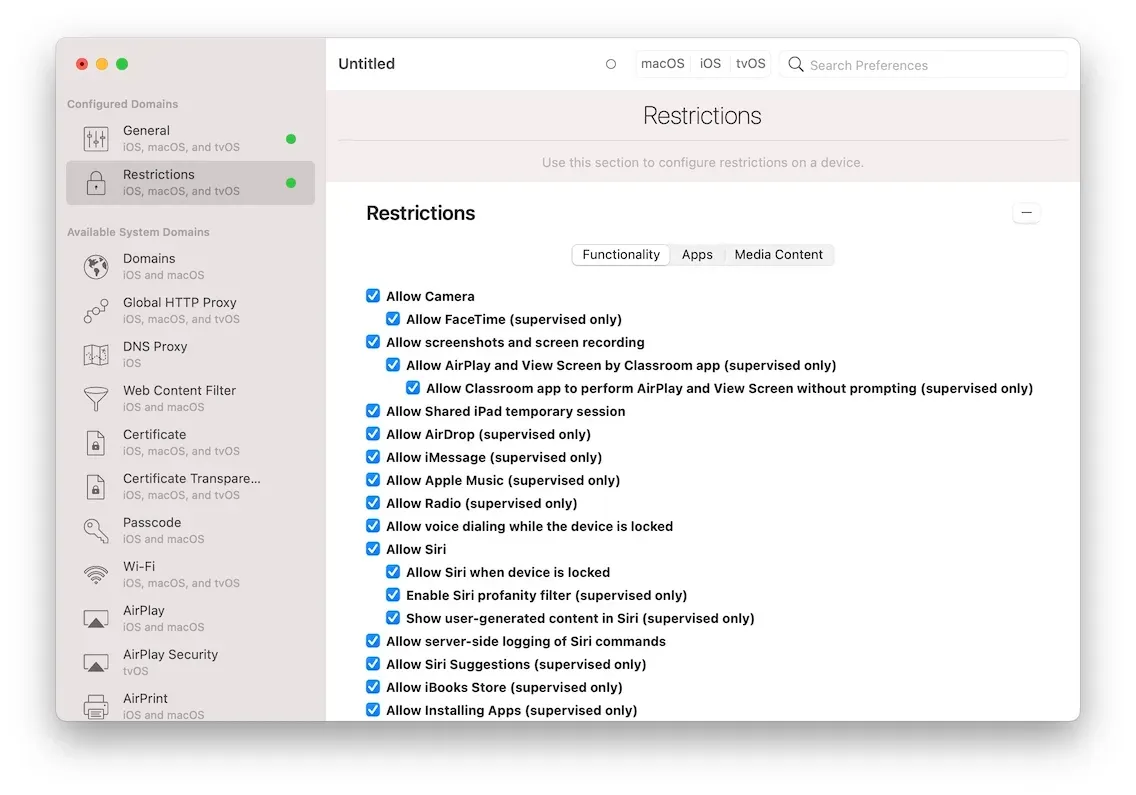
Task: Toggle Allow Siri when device is locked
Action: tap(393, 572)
